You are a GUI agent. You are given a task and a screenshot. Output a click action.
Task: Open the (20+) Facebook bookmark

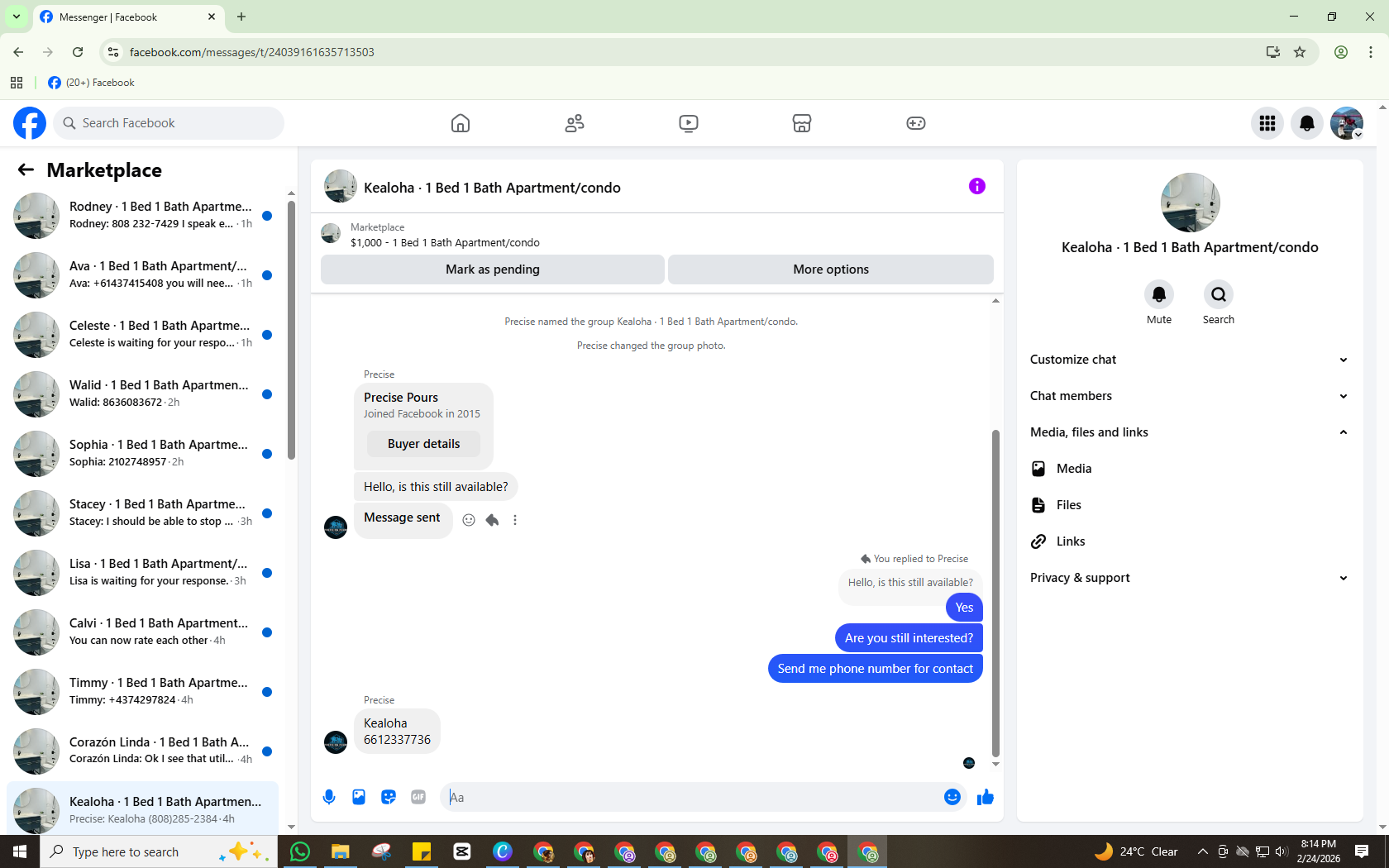pos(91,83)
